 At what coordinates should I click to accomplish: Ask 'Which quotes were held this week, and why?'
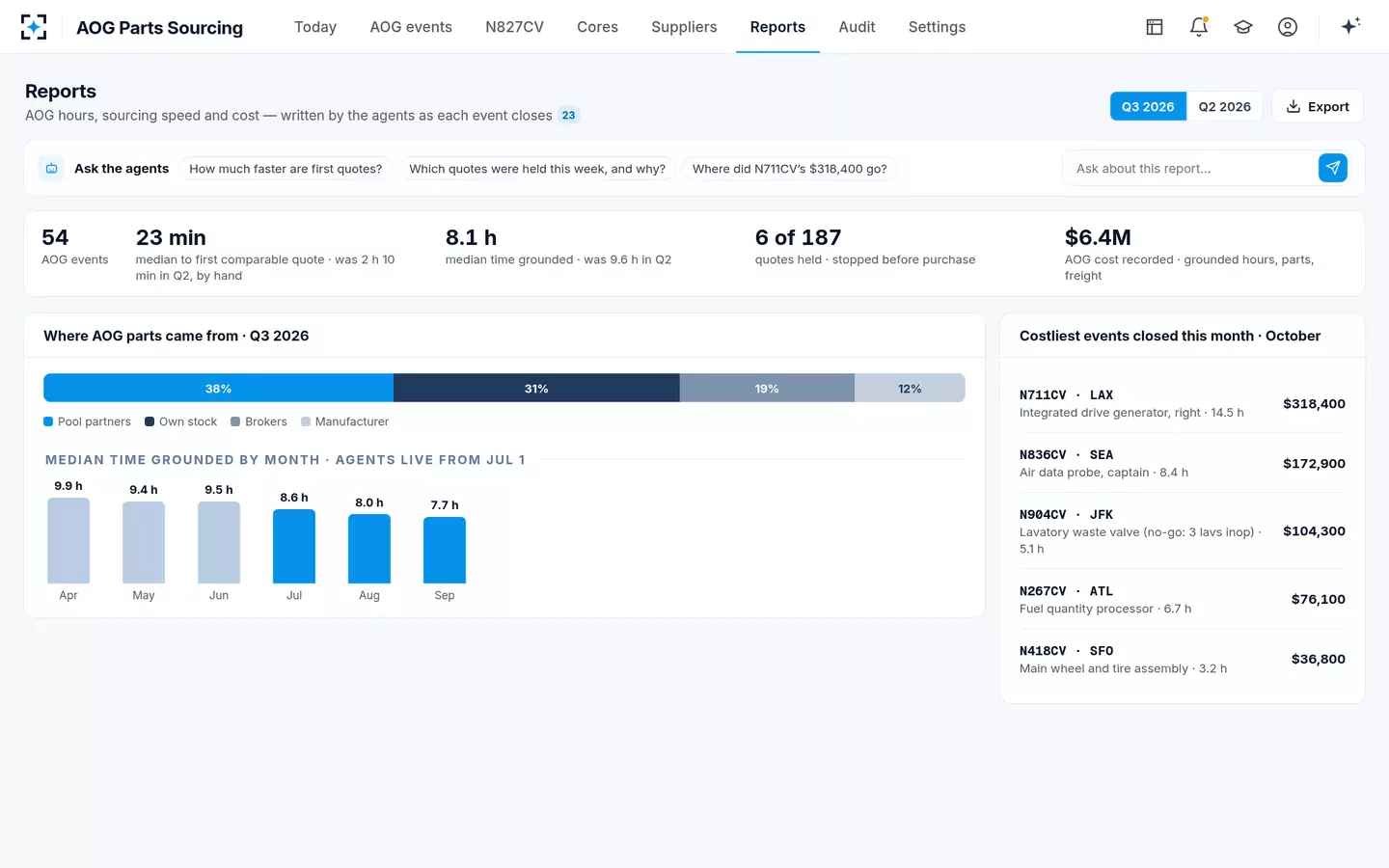[x=537, y=169]
